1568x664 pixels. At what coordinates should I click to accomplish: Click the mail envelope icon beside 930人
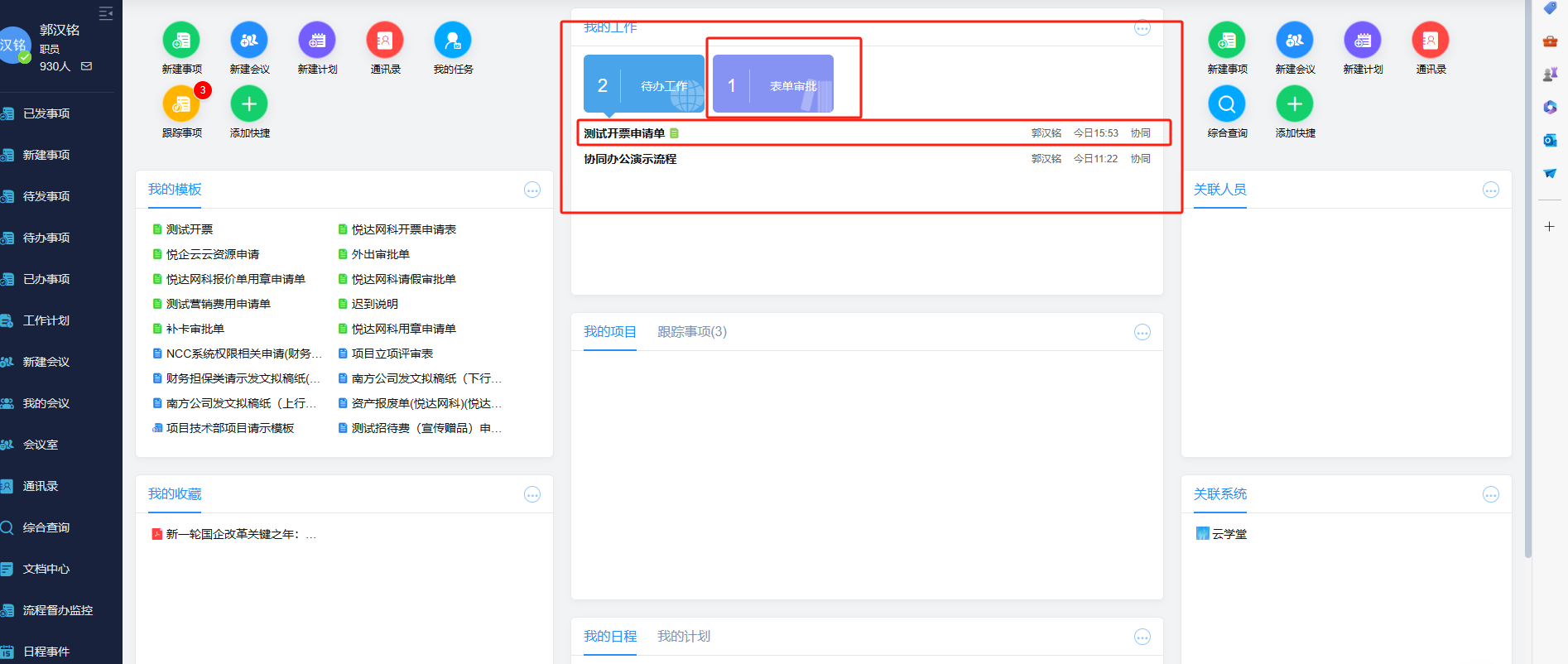pyautogui.click(x=87, y=66)
